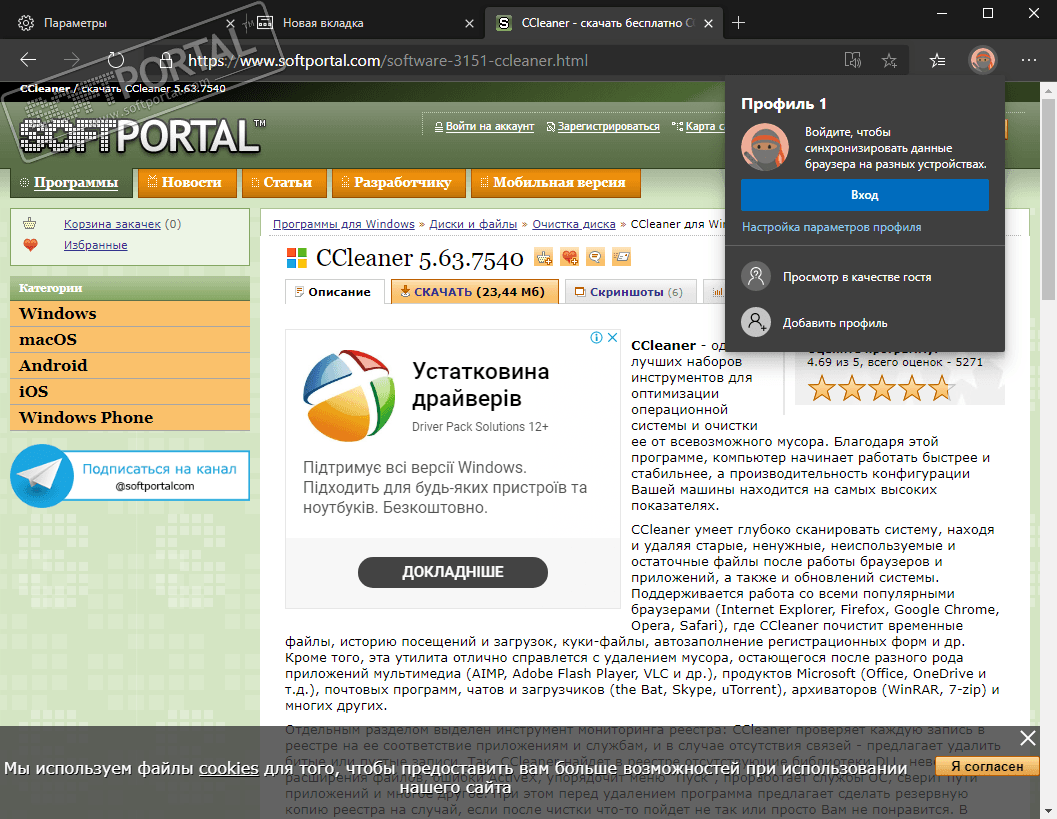Click the blue Вход button
This screenshot has height=819, width=1057.
tap(864, 195)
